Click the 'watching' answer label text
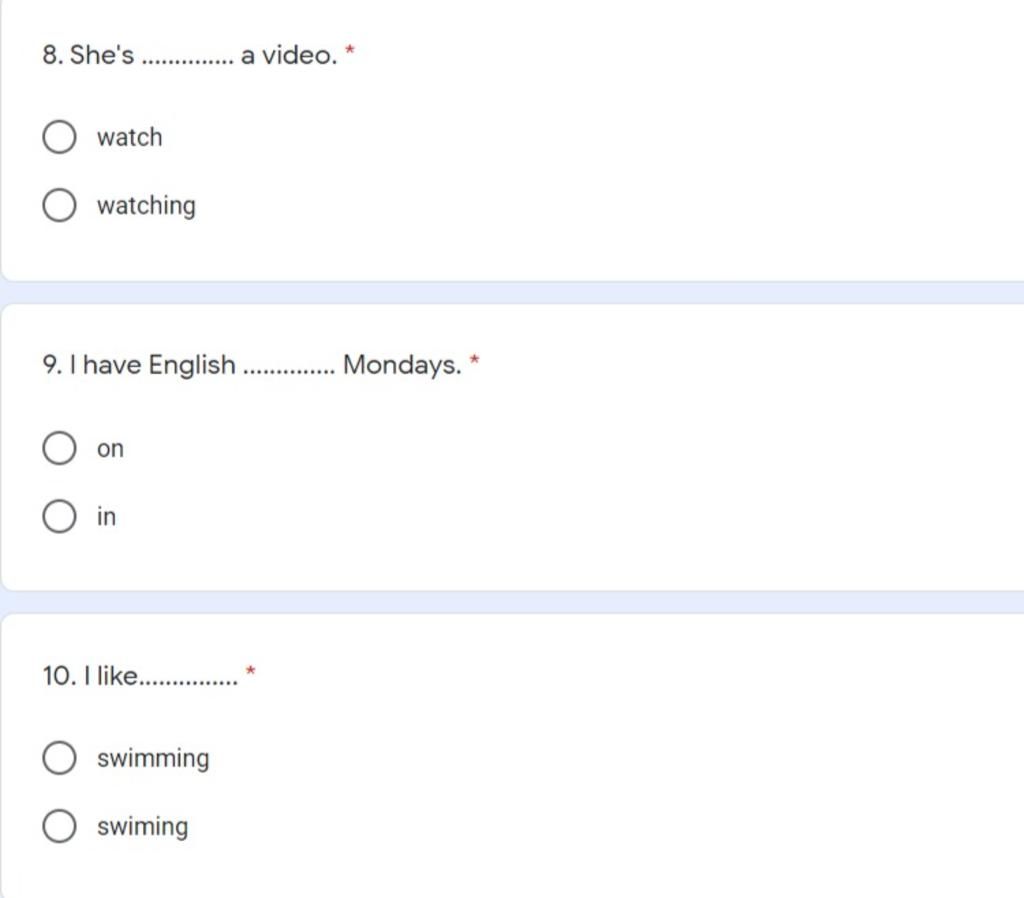This screenshot has width=1024, height=898. click(x=146, y=206)
